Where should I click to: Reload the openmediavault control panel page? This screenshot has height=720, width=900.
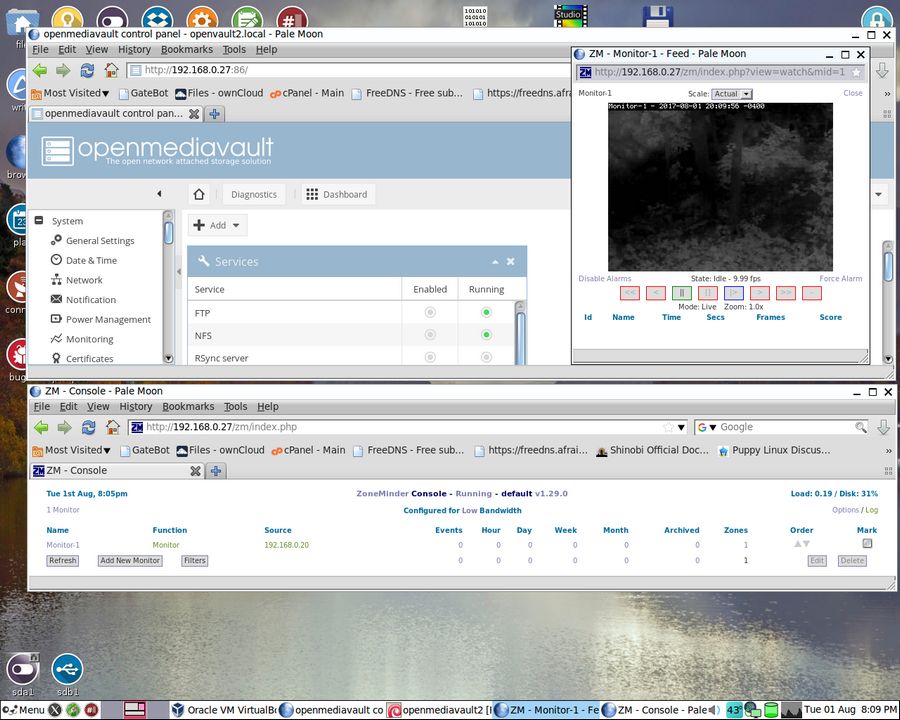pyautogui.click(x=87, y=71)
